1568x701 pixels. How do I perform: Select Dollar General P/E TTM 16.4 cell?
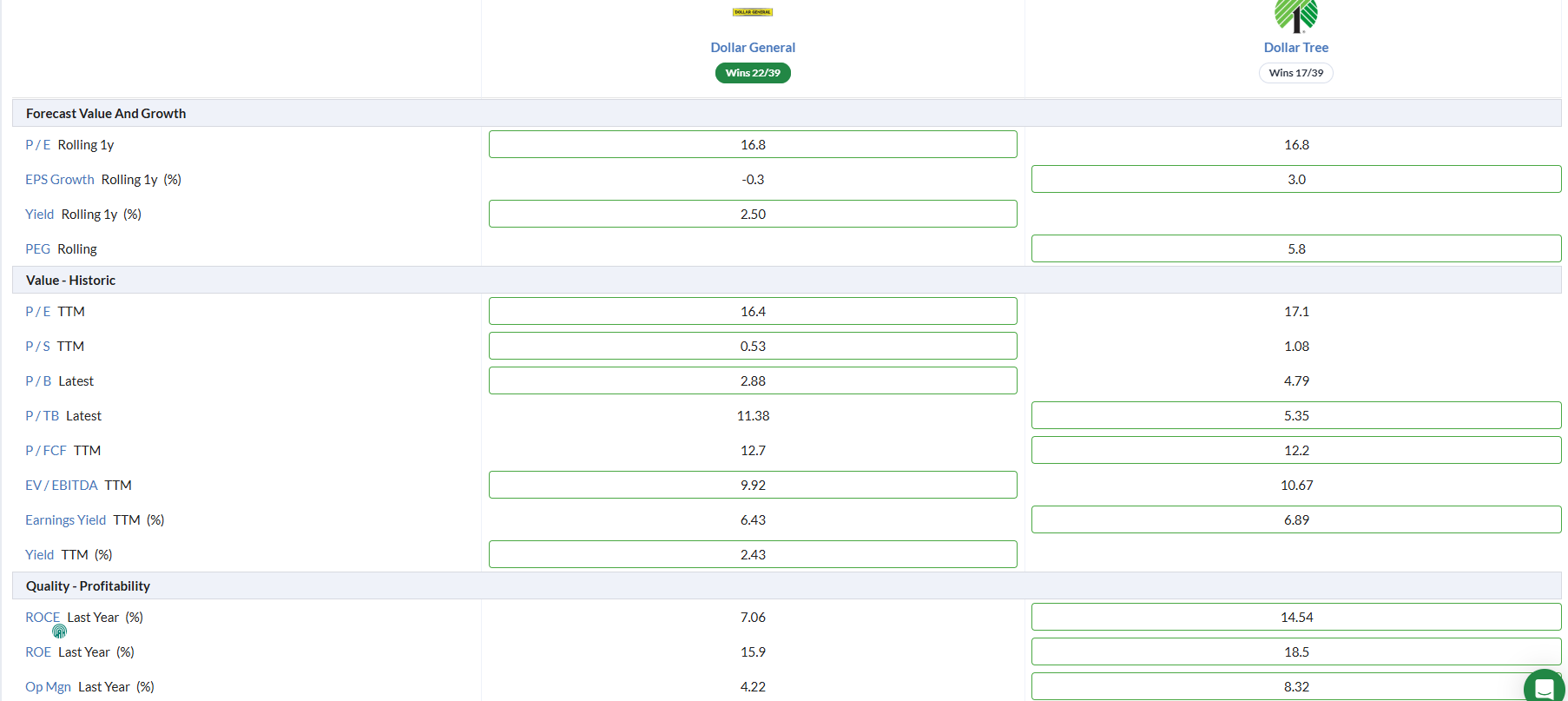pyautogui.click(x=753, y=311)
